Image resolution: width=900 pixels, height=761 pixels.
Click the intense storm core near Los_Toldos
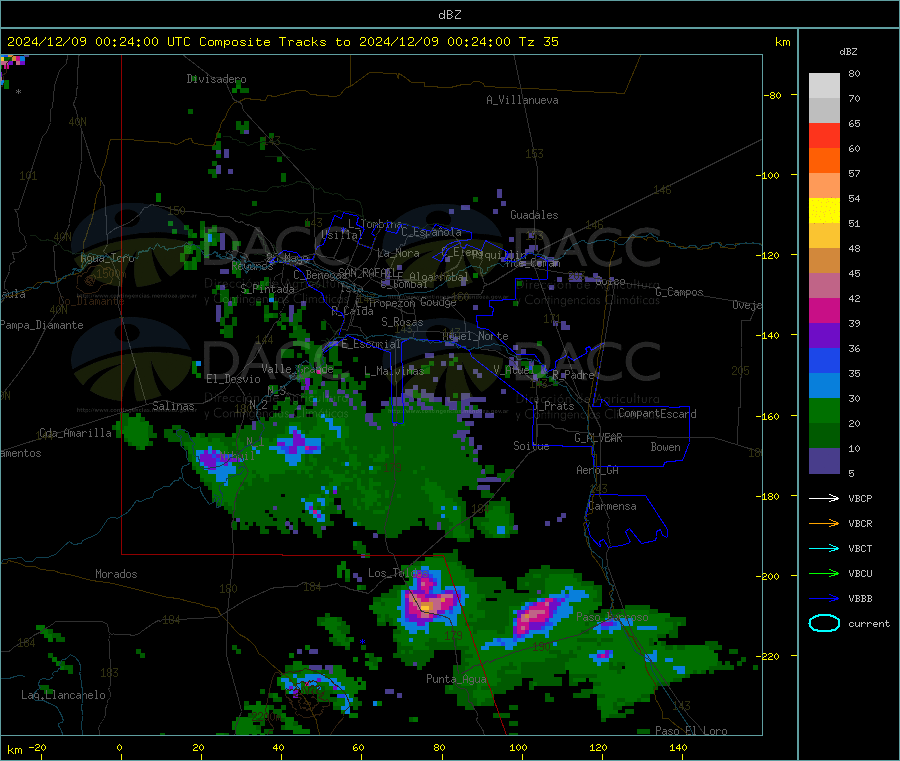(x=428, y=604)
